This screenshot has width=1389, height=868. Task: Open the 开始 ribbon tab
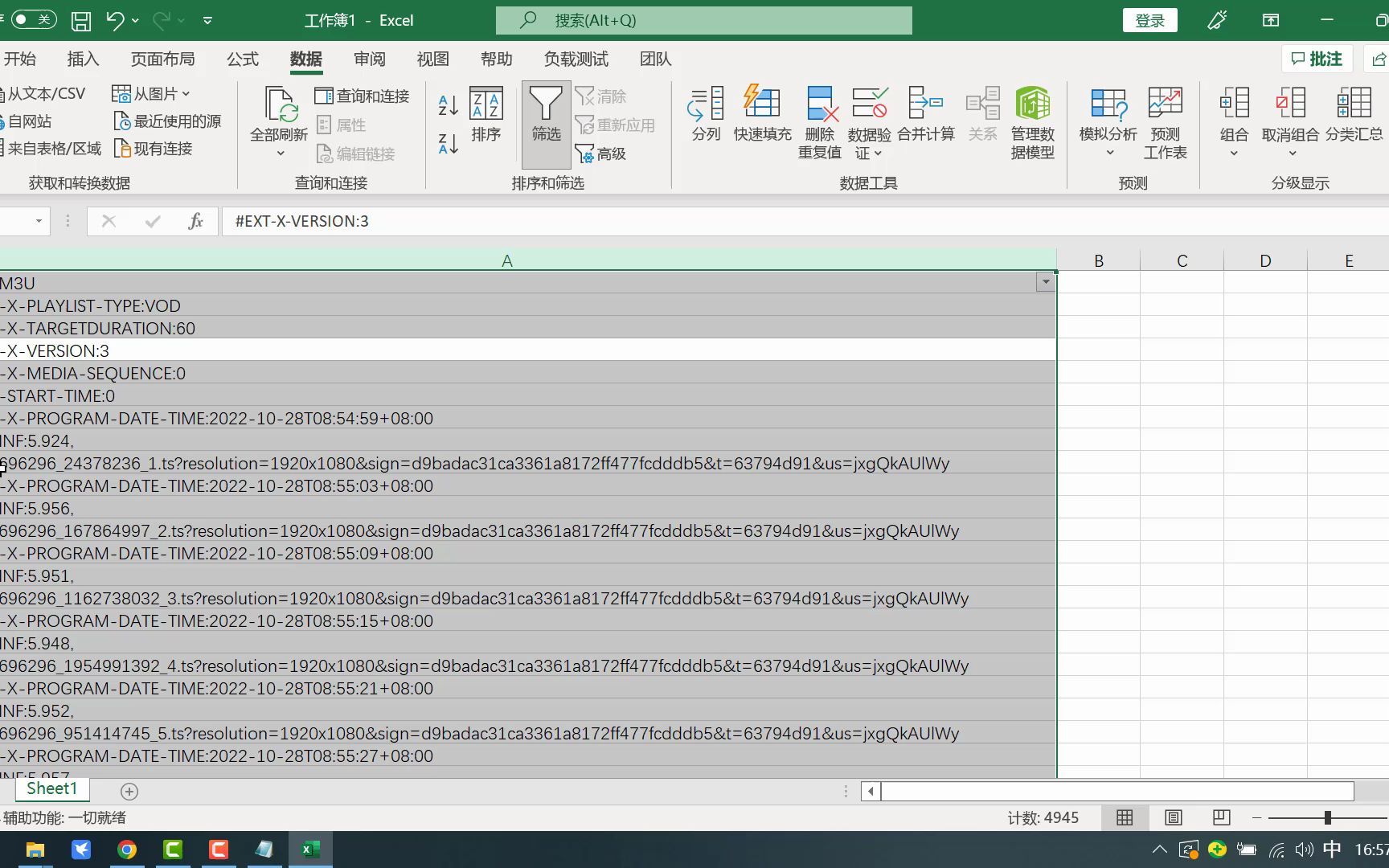coord(19,59)
